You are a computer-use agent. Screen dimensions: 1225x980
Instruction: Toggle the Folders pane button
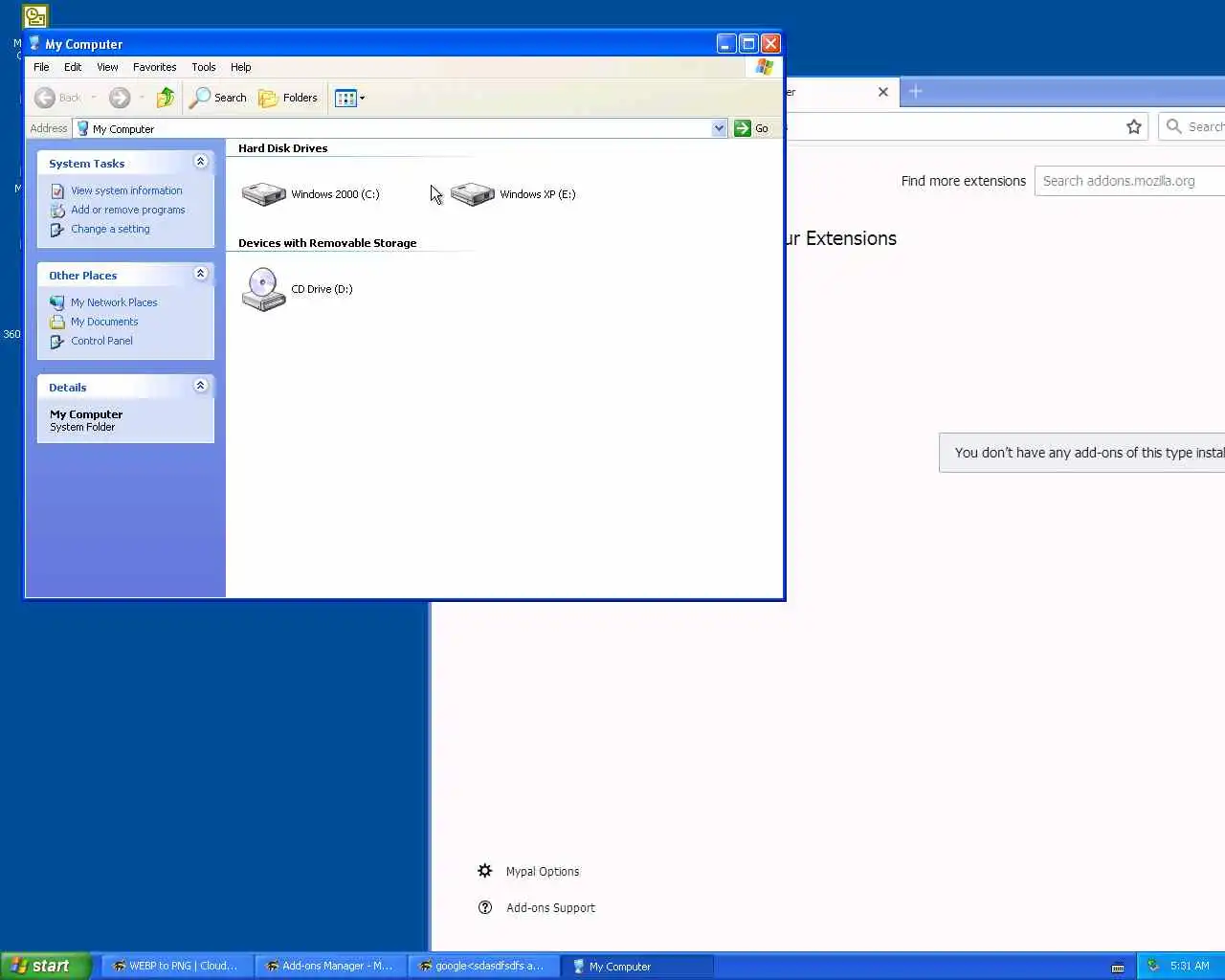(288, 98)
